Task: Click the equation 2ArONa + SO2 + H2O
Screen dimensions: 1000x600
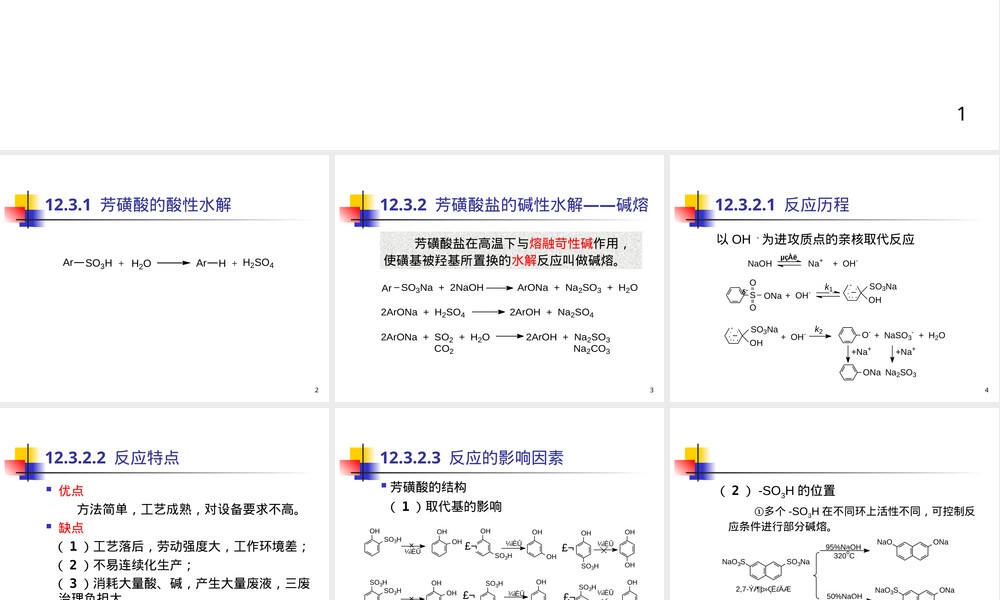Action: 496,342
